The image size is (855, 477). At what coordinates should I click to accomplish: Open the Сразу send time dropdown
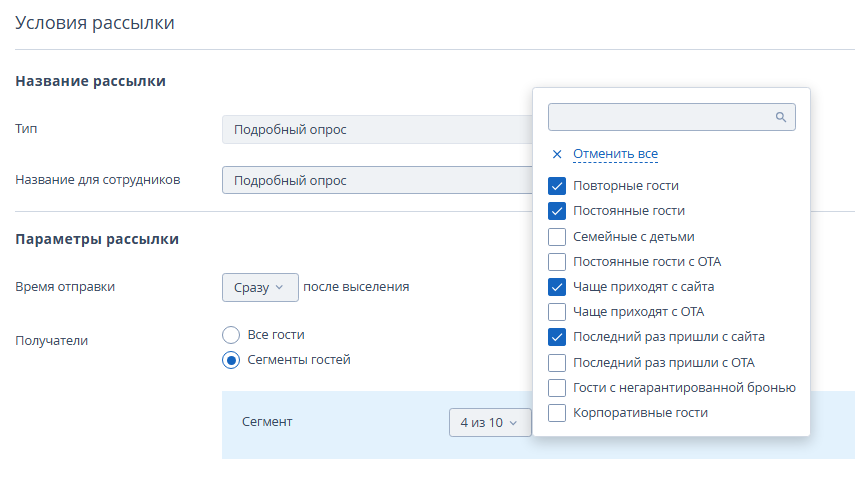260,287
